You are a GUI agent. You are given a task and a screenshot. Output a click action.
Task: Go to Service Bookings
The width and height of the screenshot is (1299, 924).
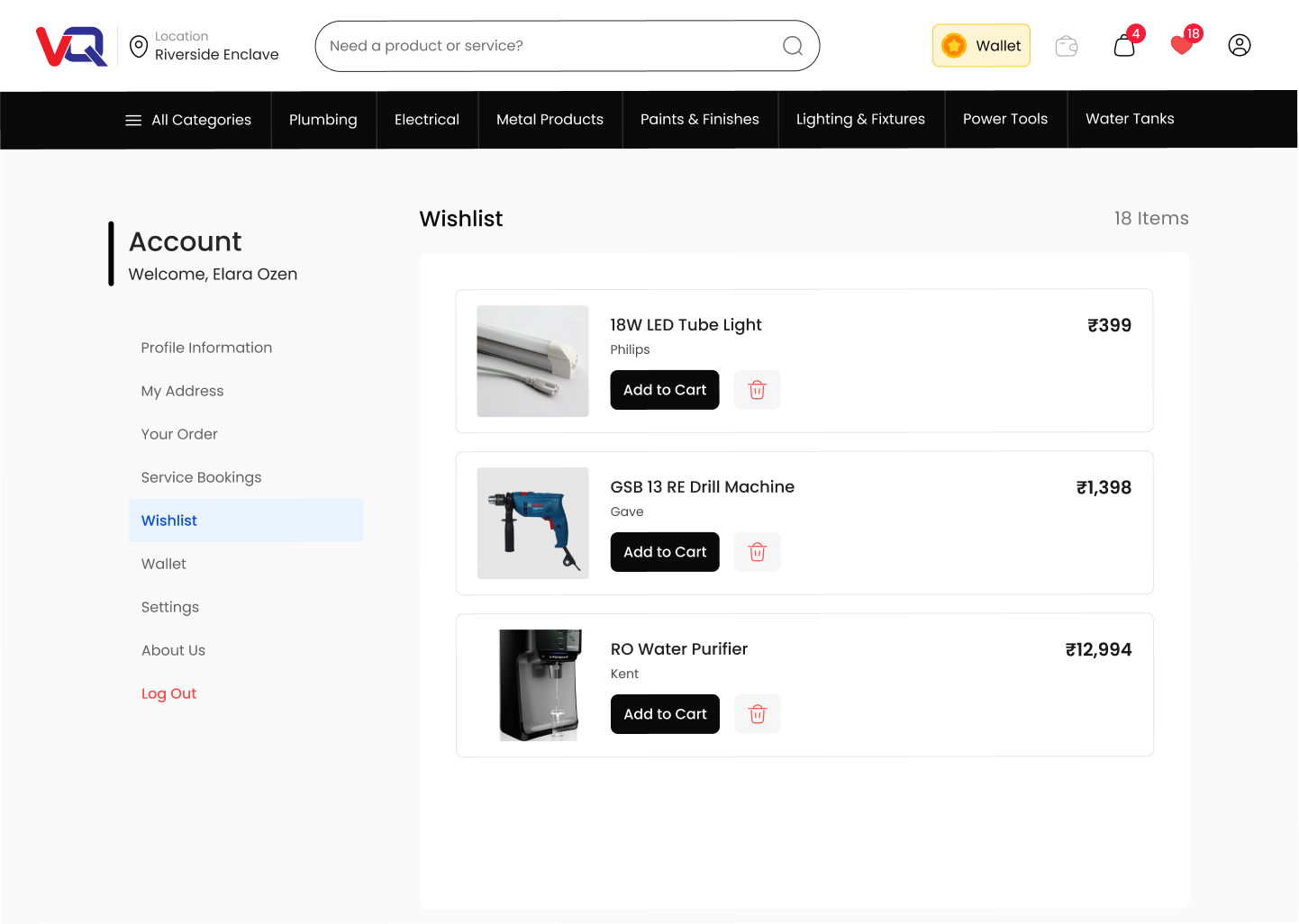201,477
